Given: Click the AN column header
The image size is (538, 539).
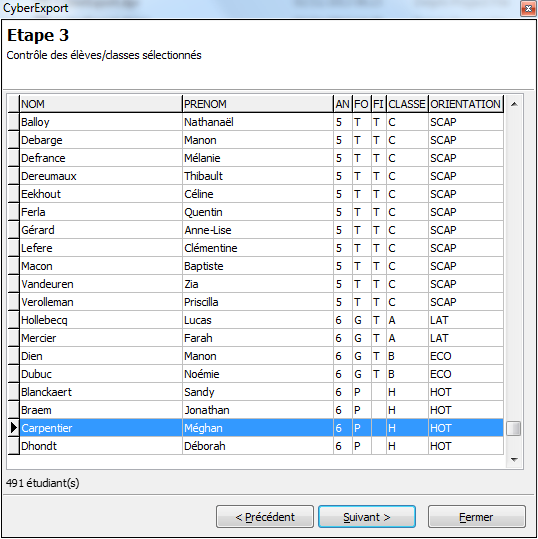Looking at the screenshot, I should coord(343,104).
